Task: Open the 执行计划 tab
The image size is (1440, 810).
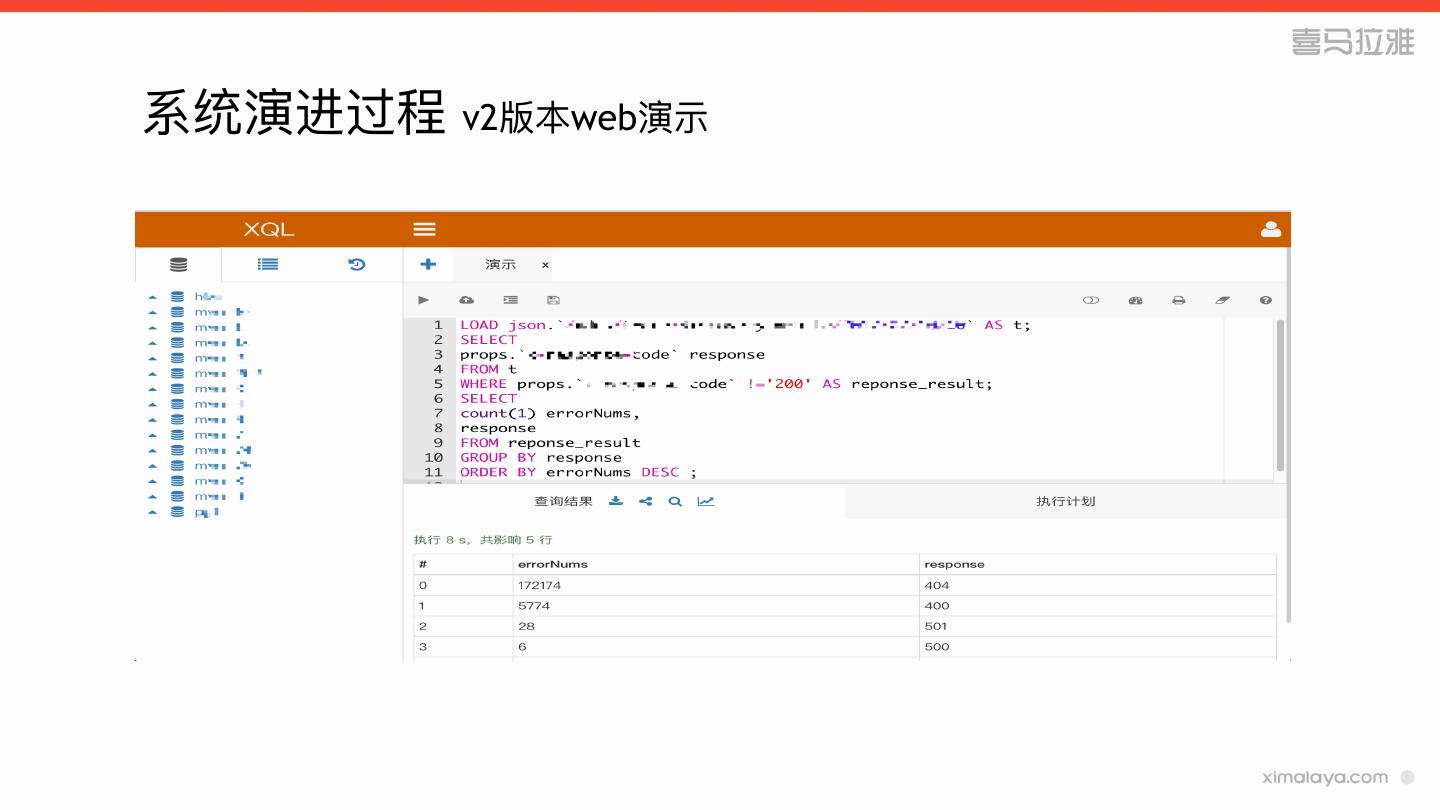Action: 1065,501
